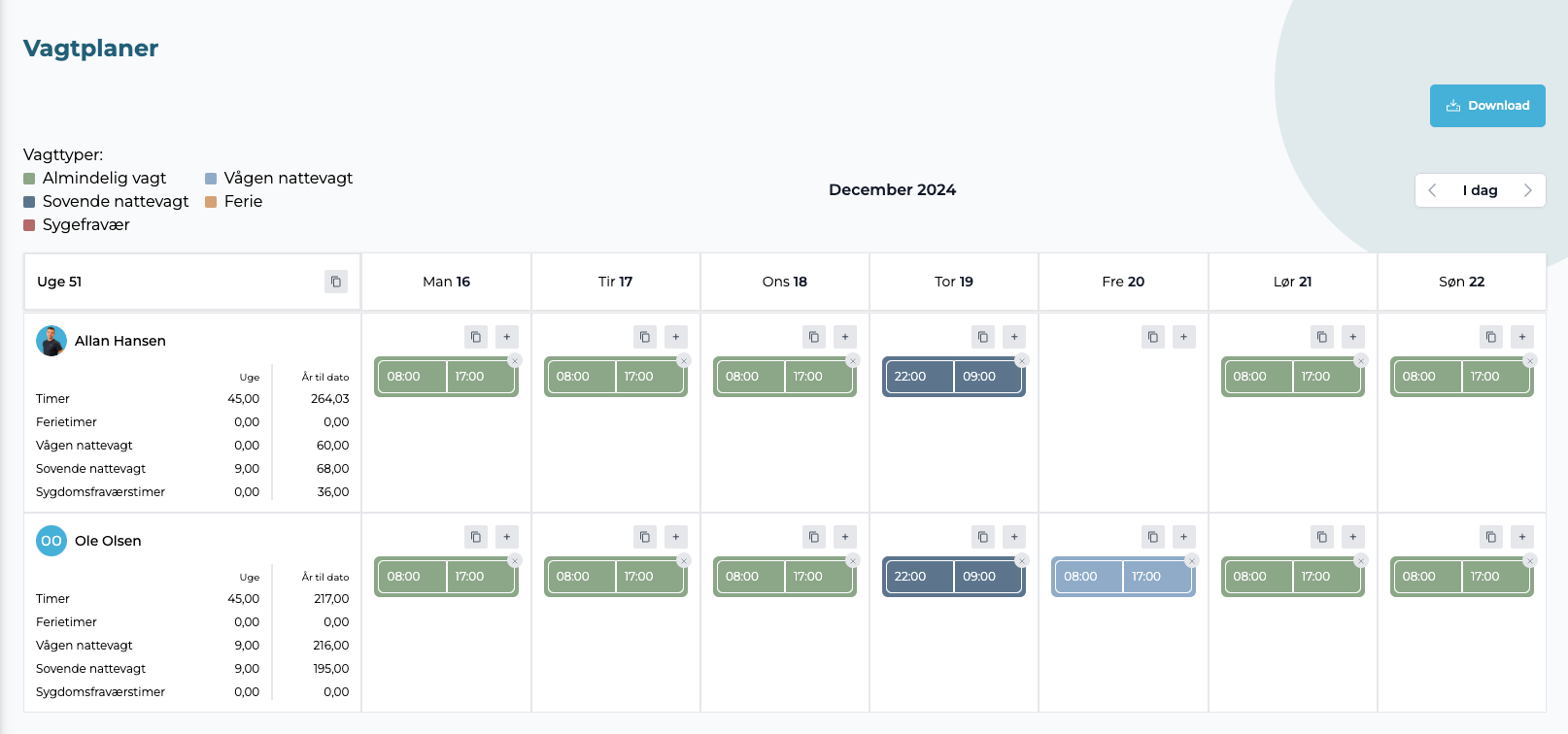Screen dimensions: 1568x734
Task: Add a shift for Ole Olsen on Sunday 22
Action: pyautogui.click(x=1522, y=537)
